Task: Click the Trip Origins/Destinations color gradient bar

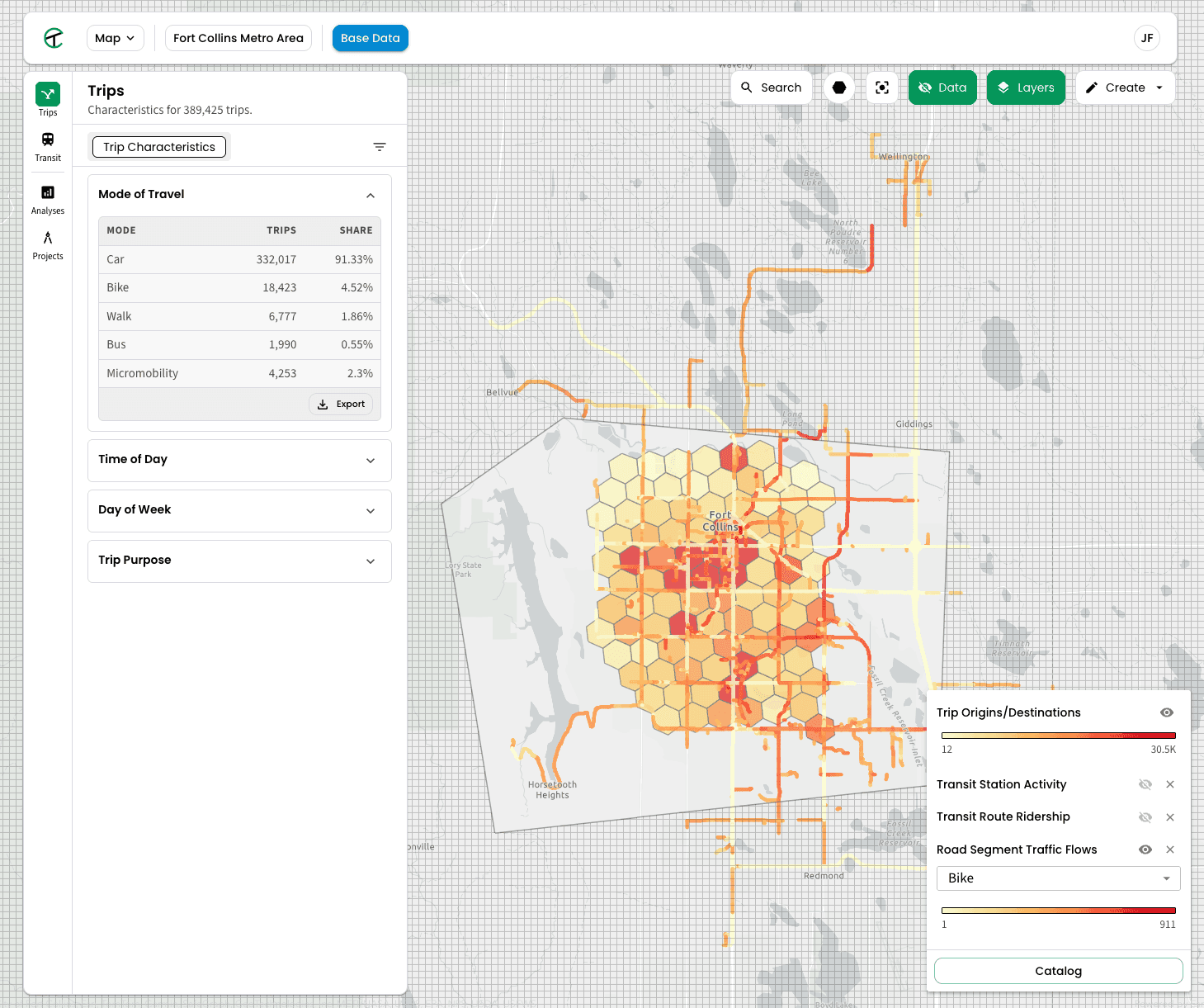Action: 1058,735
